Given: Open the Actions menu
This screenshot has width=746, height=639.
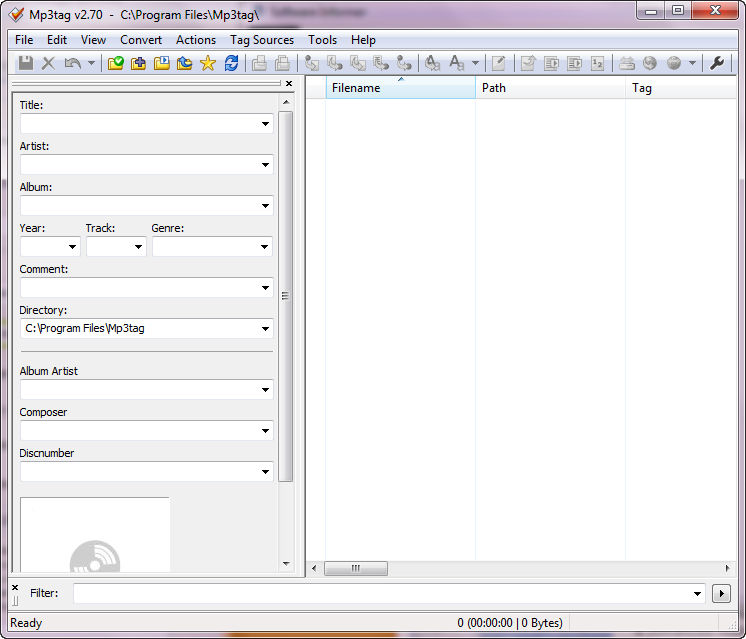Looking at the screenshot, I should pyautogui.click(x=196, y=40).
